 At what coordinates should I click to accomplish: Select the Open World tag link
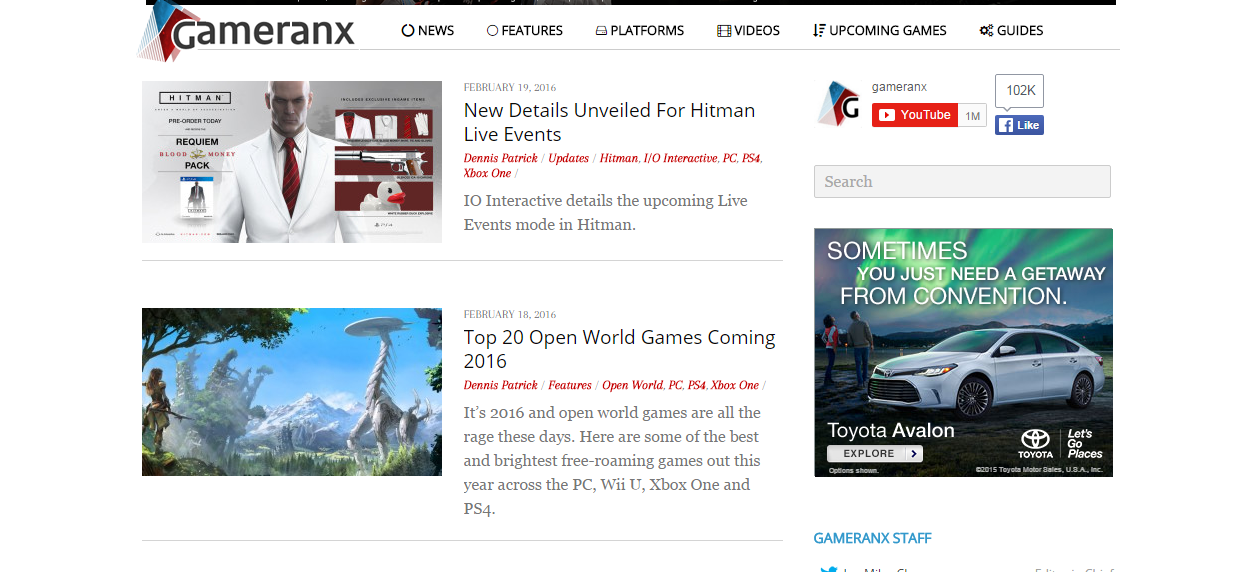point(632,385)
